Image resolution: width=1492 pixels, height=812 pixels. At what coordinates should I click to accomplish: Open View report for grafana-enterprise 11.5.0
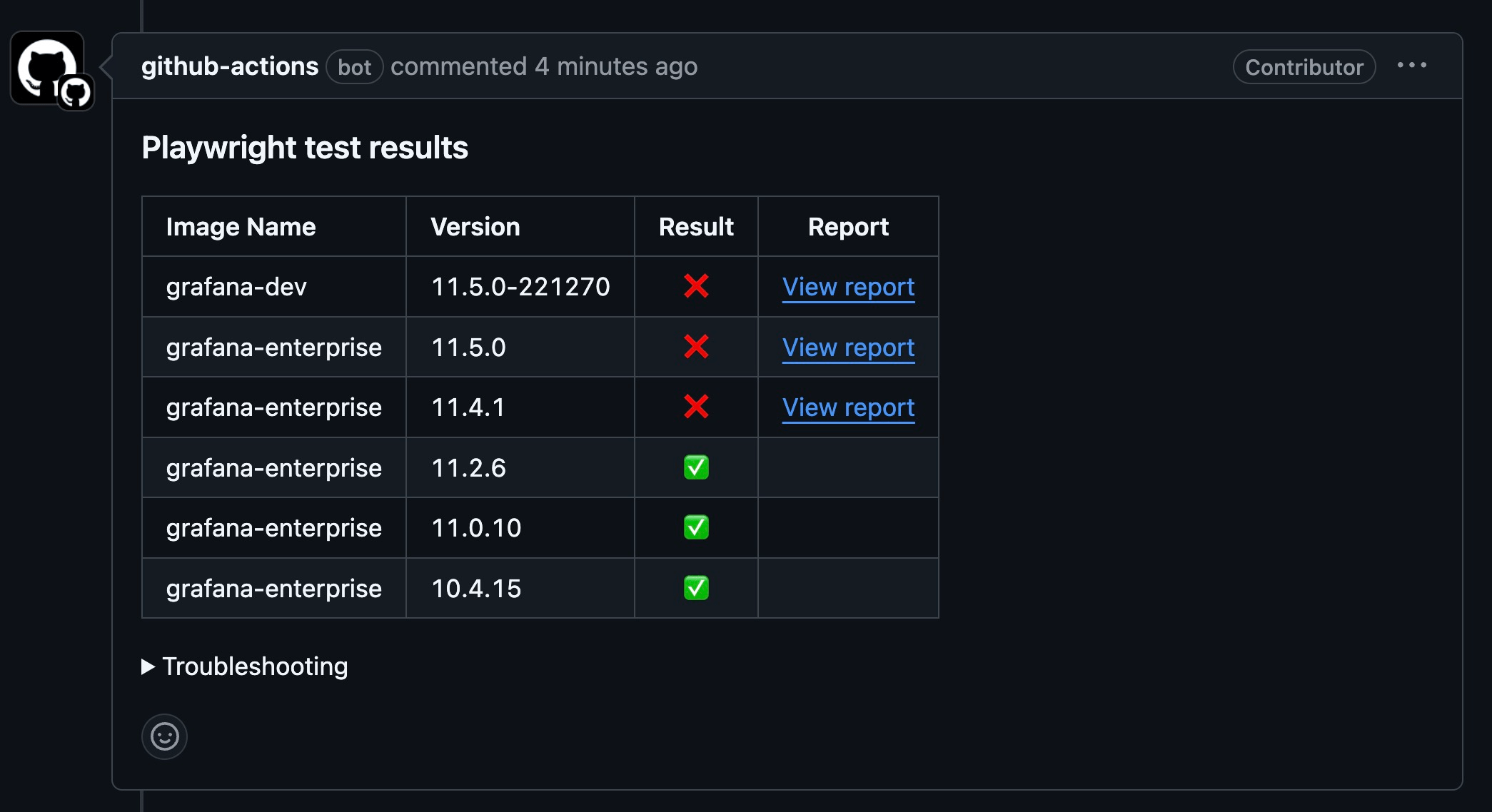pyautogui.click(x=848, y=347)
